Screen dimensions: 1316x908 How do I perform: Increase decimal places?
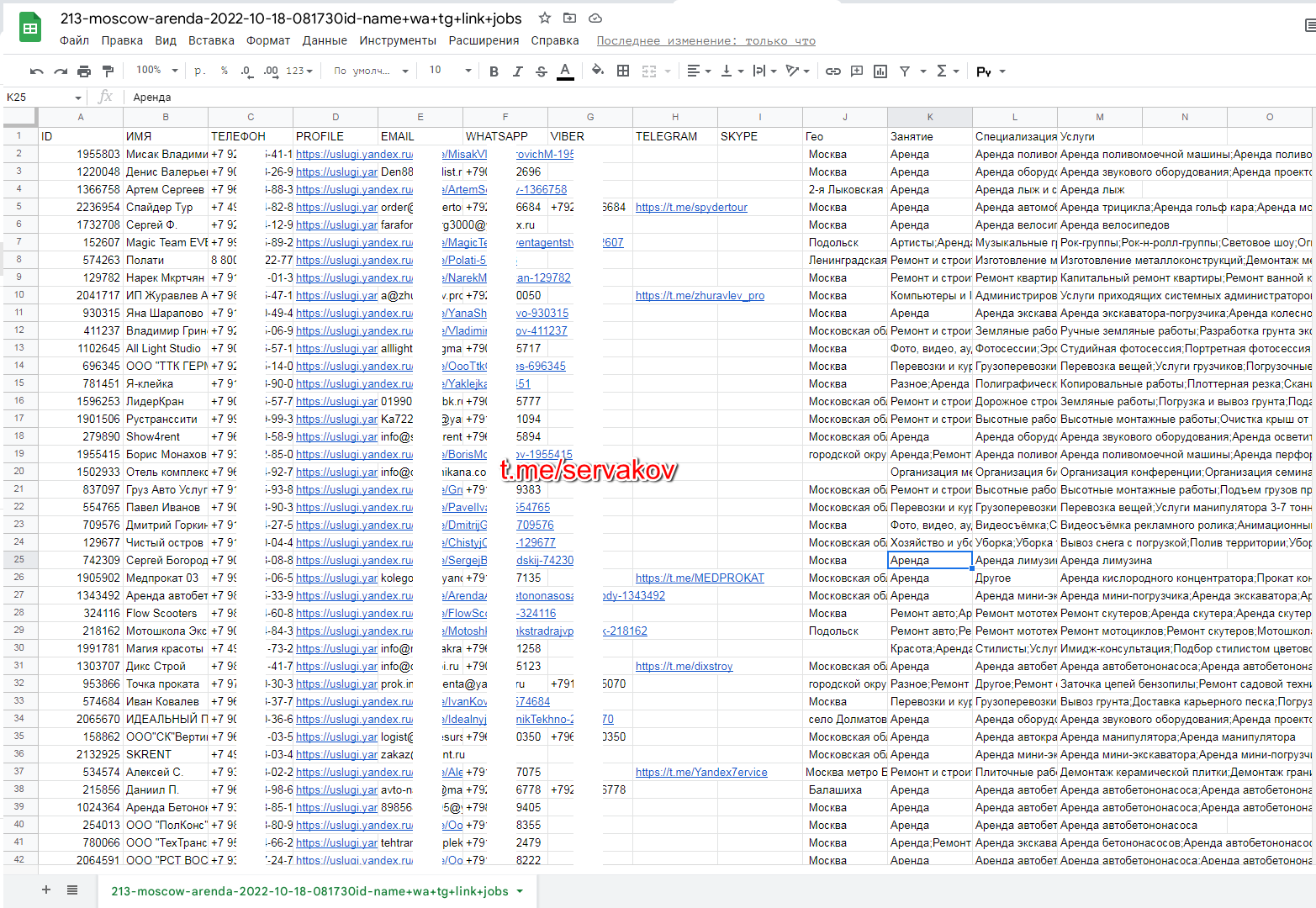coord(271,71)
